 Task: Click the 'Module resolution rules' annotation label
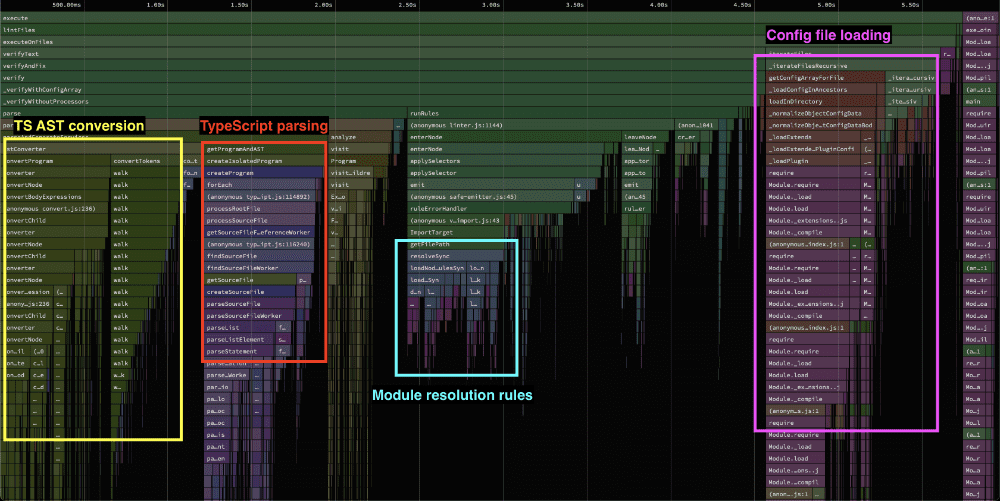point(452,395)
